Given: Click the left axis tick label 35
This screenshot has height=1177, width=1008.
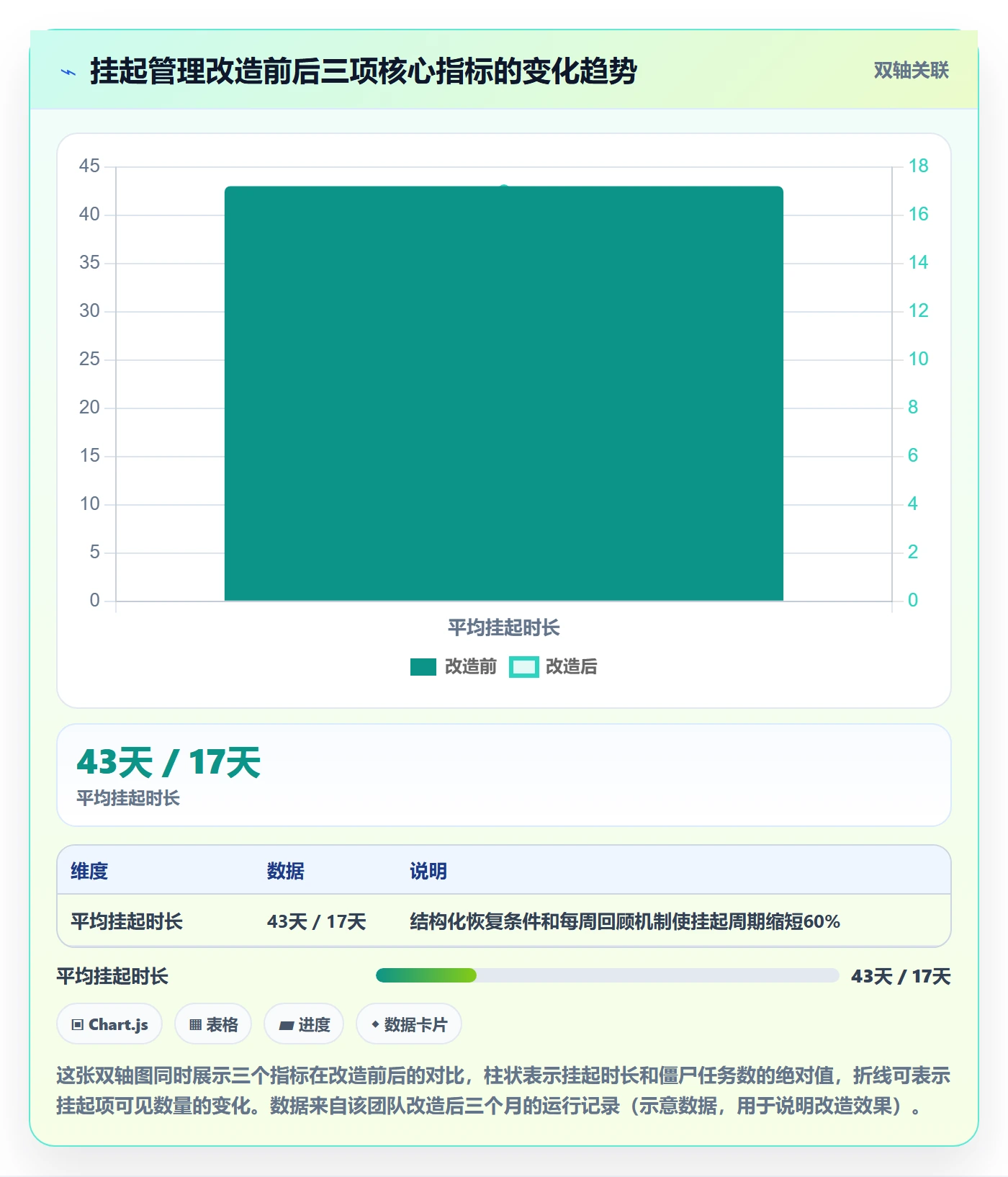Looking at the screenshot, I should pyautogui.click(x=89, y=262).
